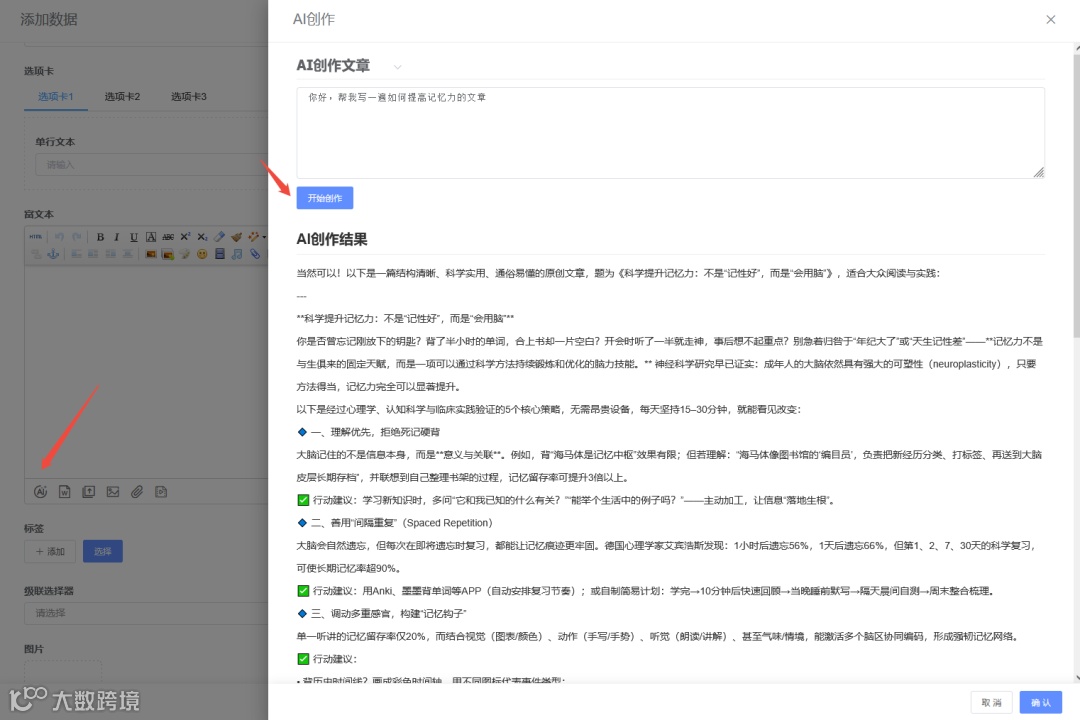The width and height of the screenshot is (1080, 720).
Task: Toggle italic formatting in rich text editor
Action: [116, 237]
